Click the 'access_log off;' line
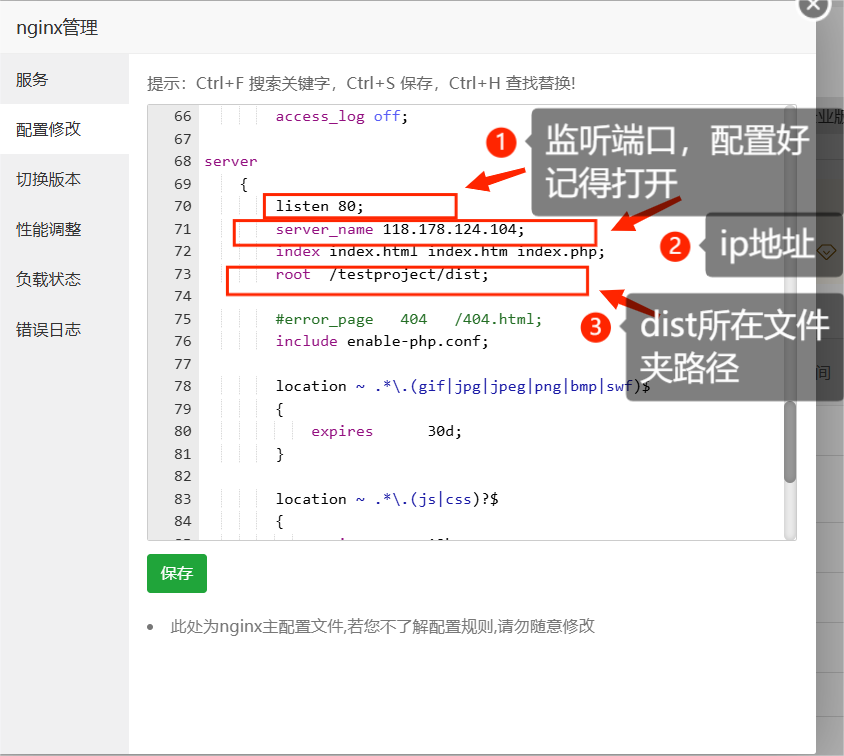 [x=342, y=116]
